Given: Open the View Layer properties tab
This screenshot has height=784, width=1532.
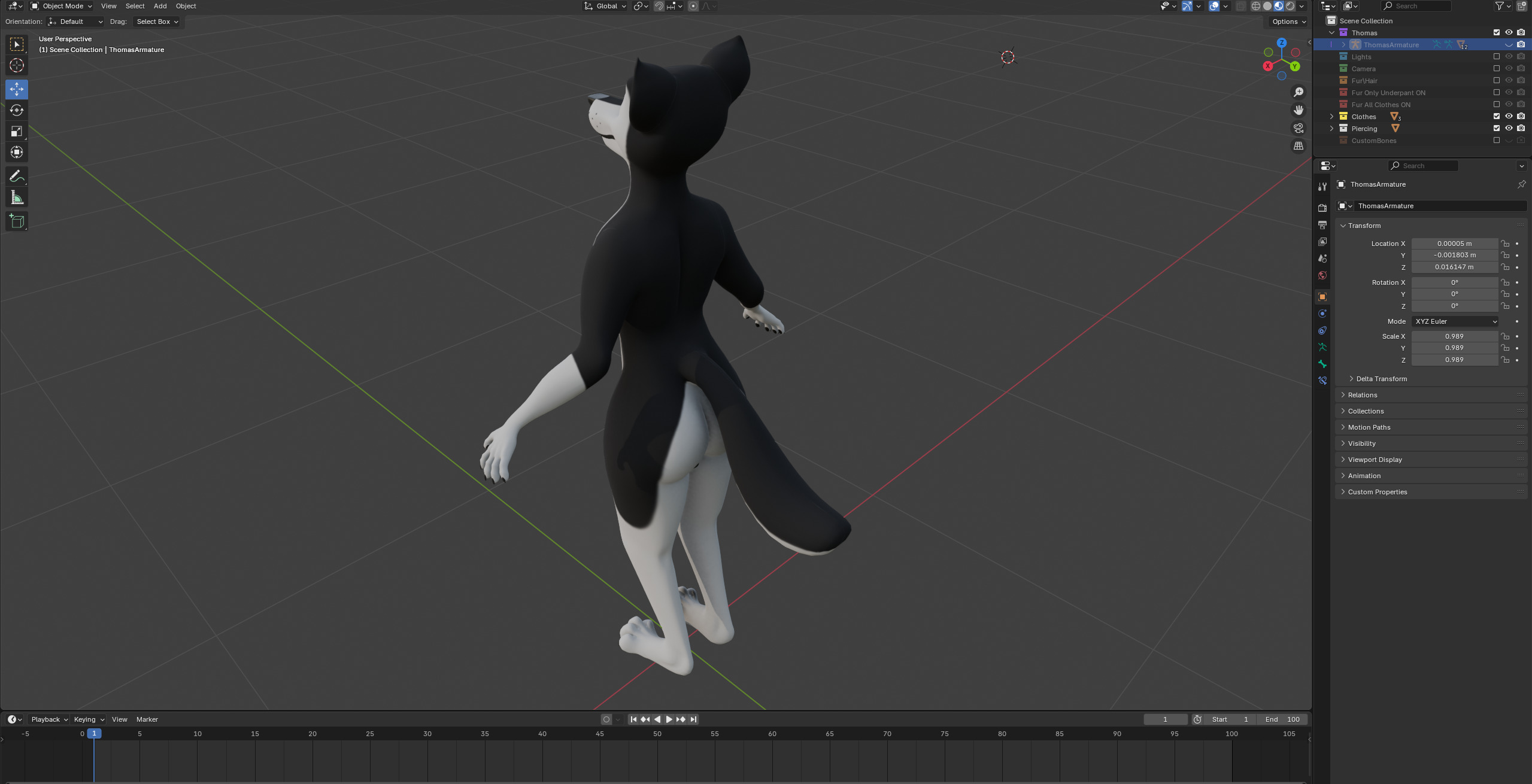Looking at the screenshot, I should (x=1322, y=241).
